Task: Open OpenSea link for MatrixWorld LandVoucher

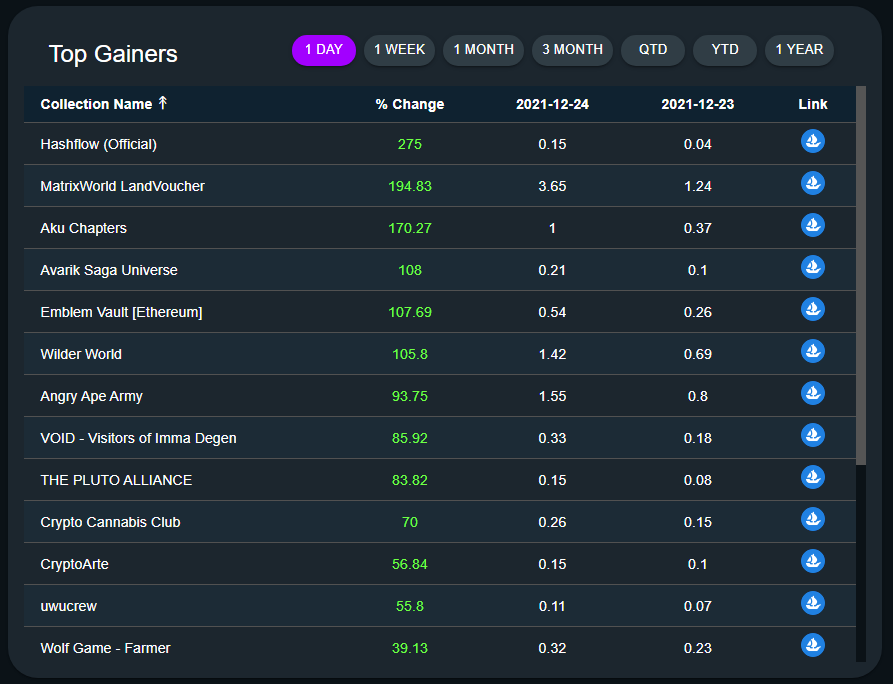Action: pyautogui.click(x=813, y=183)
